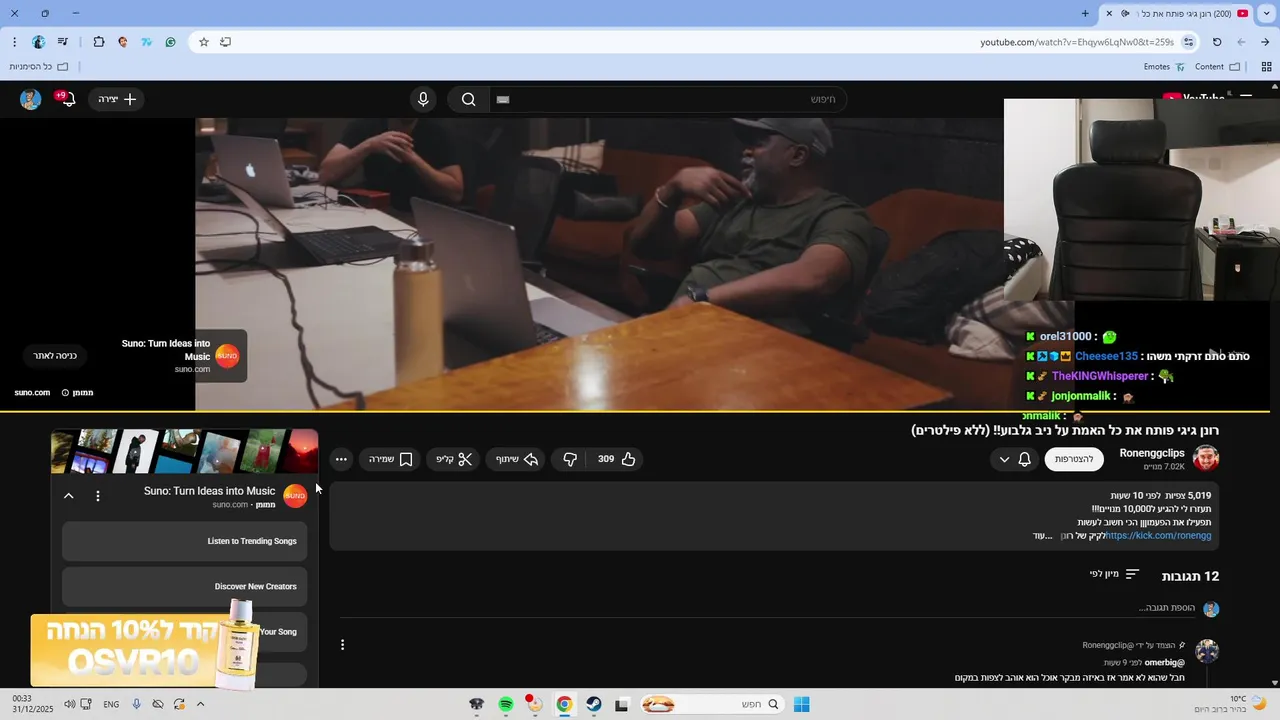
Task: Click the YouTube search magnifier button
Action: (x=468, y=99)
